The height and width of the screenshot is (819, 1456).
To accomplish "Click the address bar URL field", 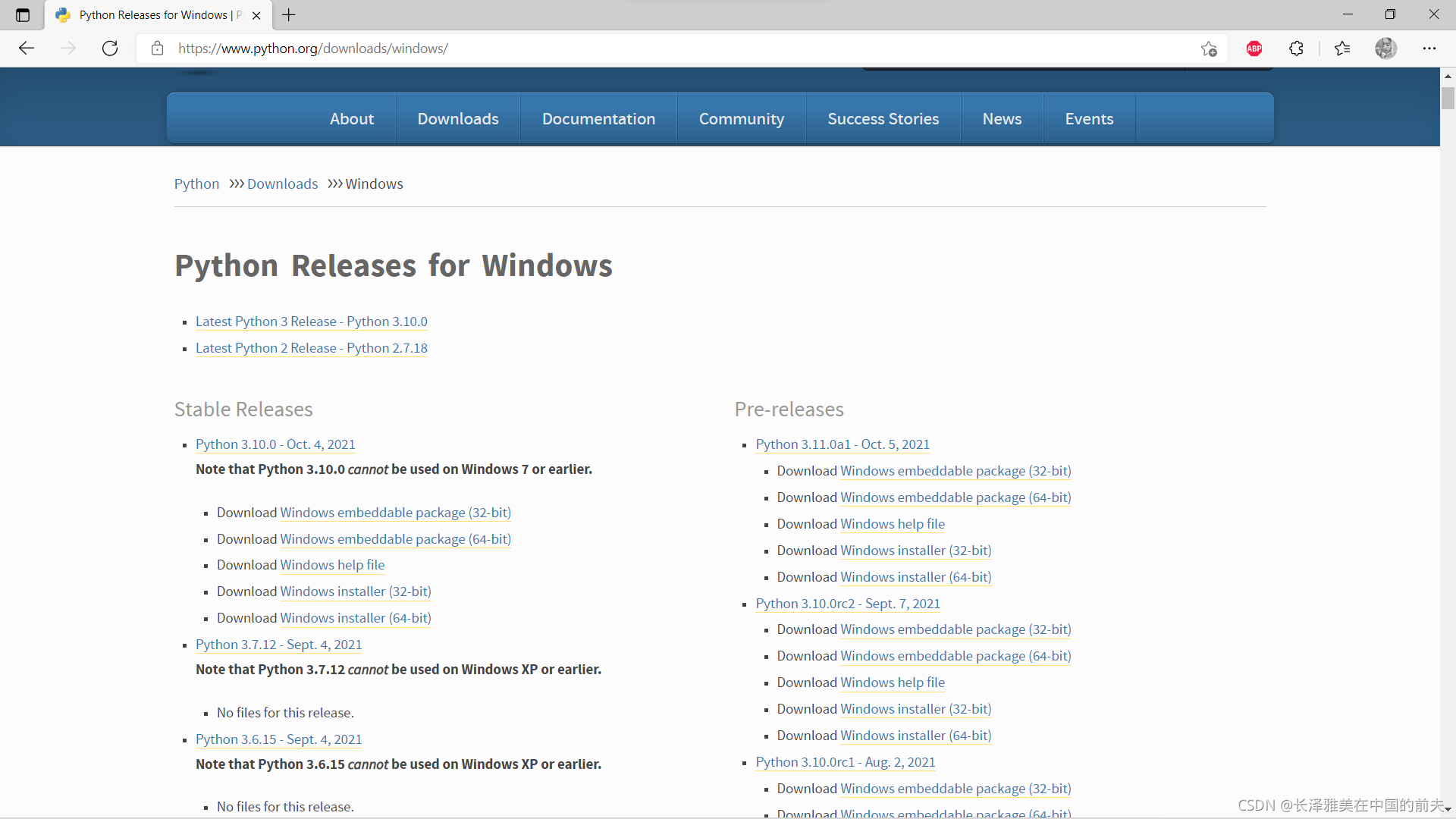I will click(x=682, y=49).
